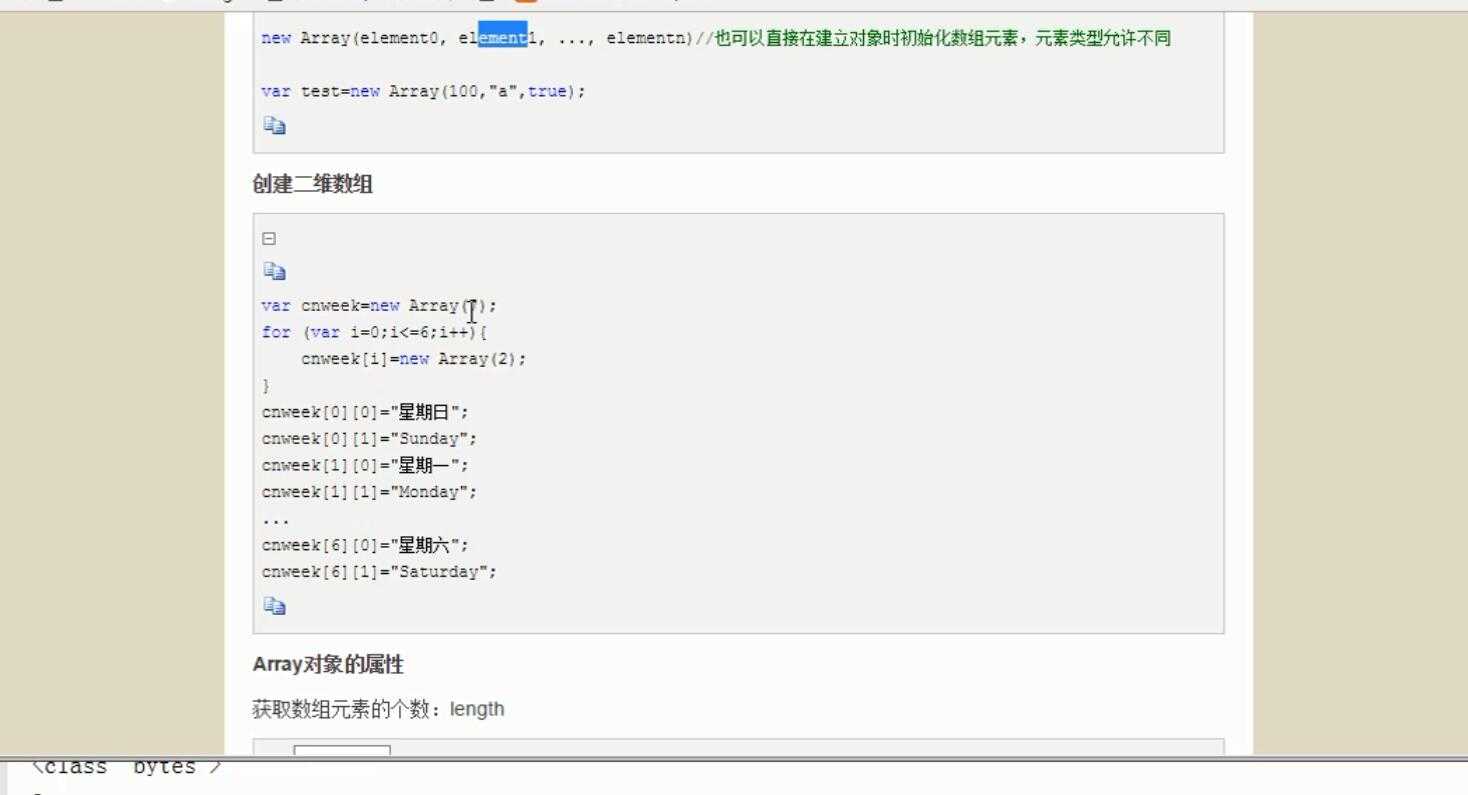The width and height of the screenshot is (1468, 795).
Task: Click the text 获取数组元素的个数：length
Action: pos(378,709)
